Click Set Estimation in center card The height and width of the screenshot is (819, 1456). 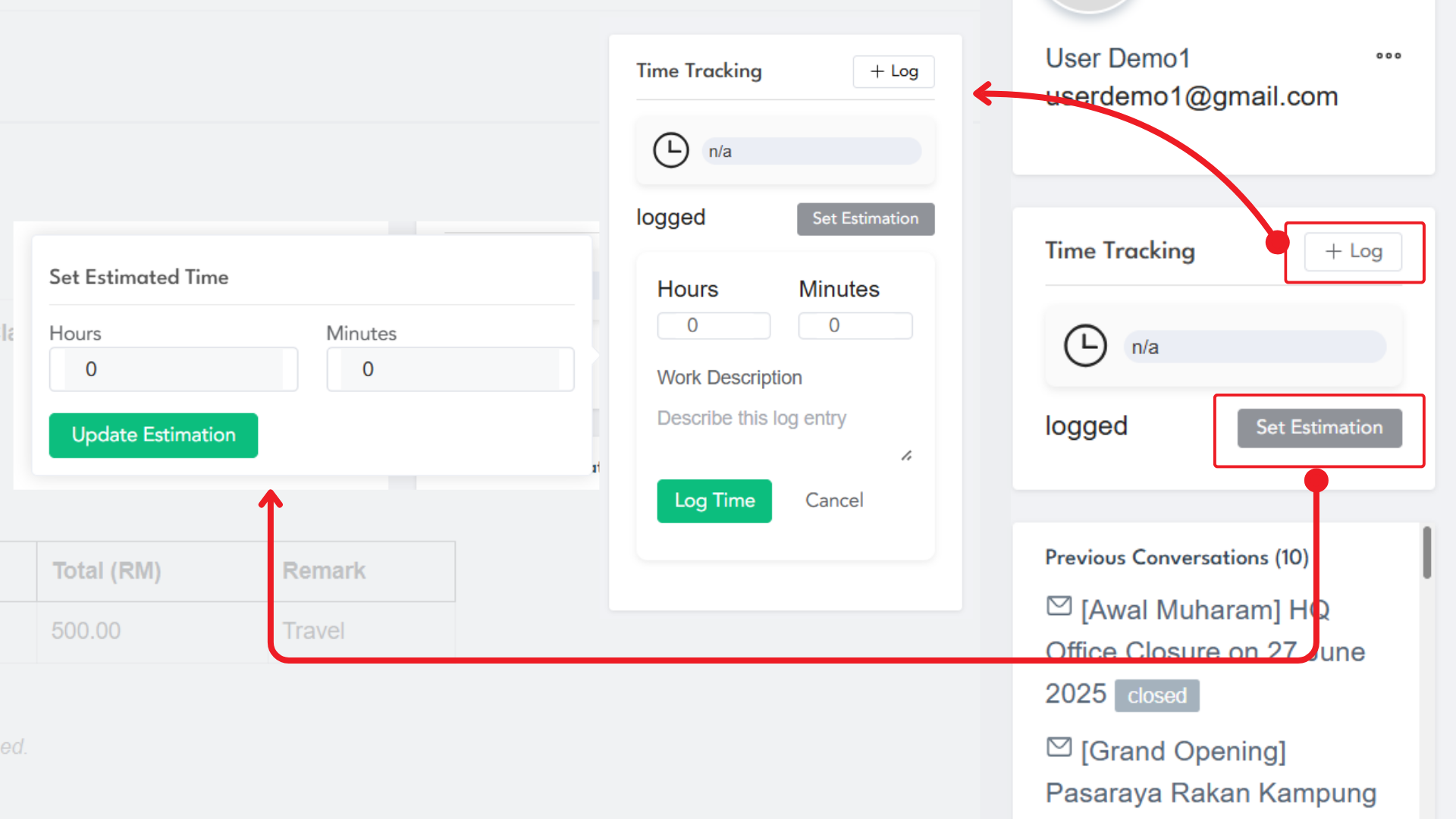coord(865,218)
